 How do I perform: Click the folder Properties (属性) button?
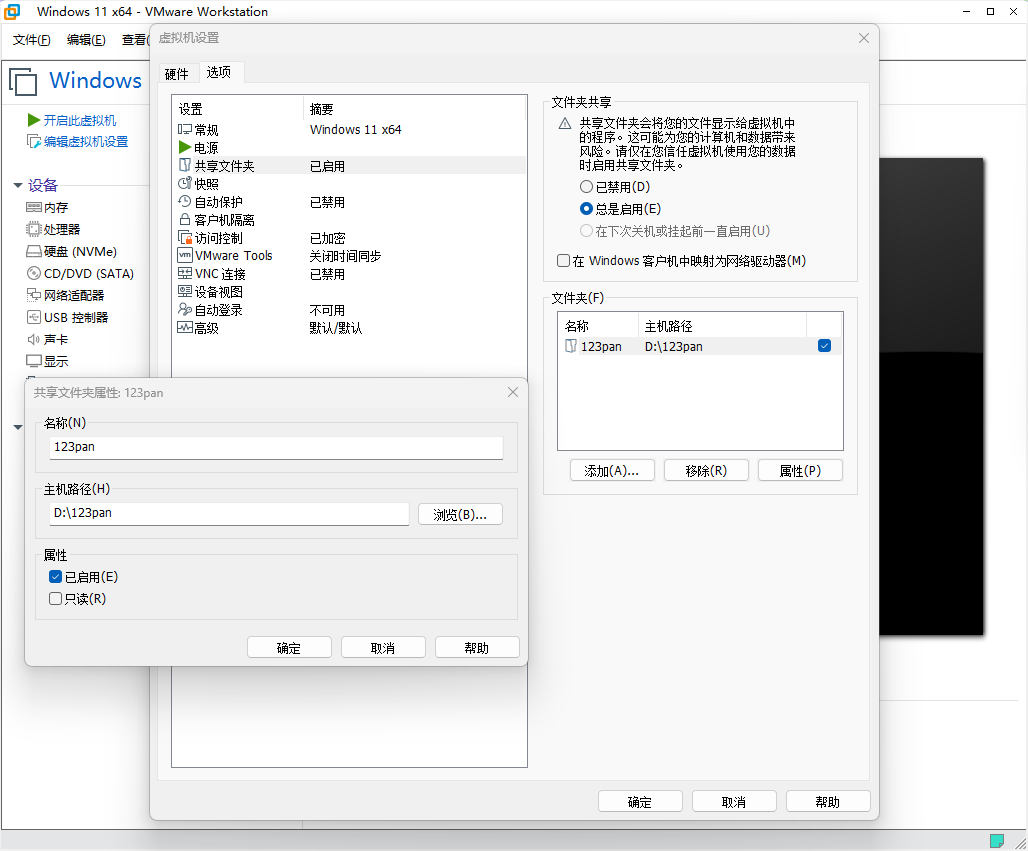800,471
